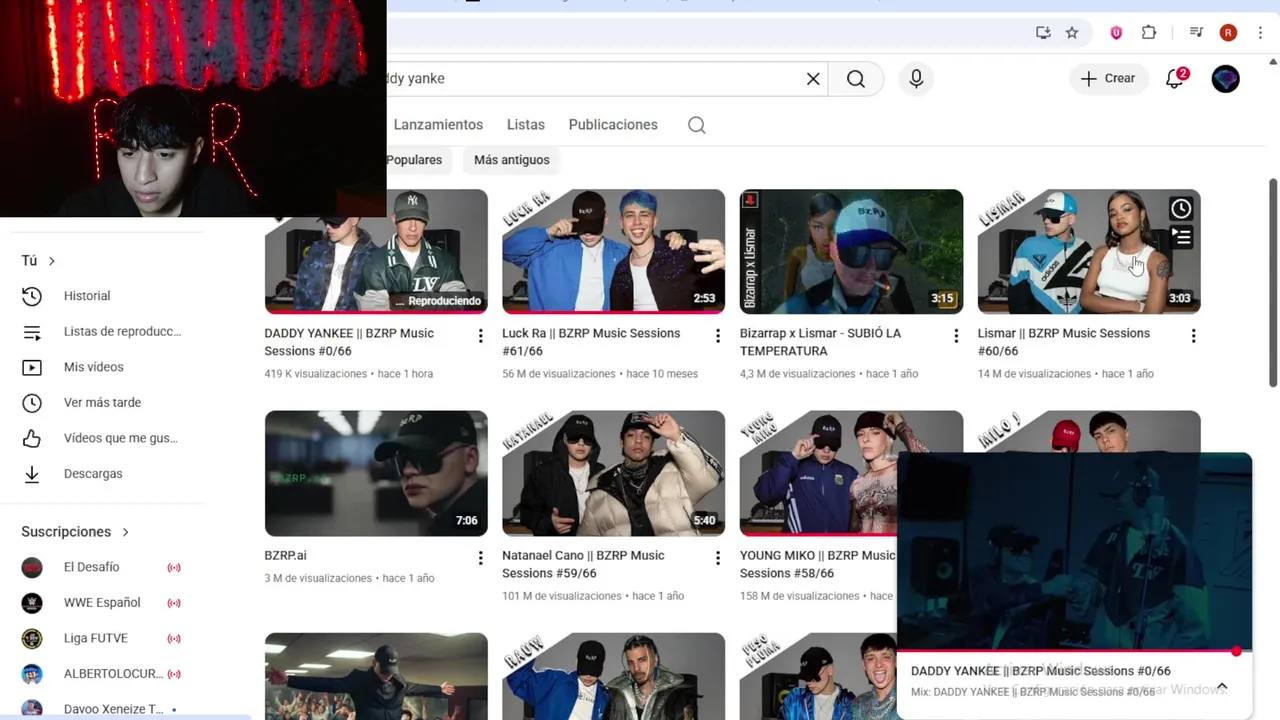Click Watch later clock on Lismar thumbnail
Screen dimensions: 1280x720
click(1181, 208)
